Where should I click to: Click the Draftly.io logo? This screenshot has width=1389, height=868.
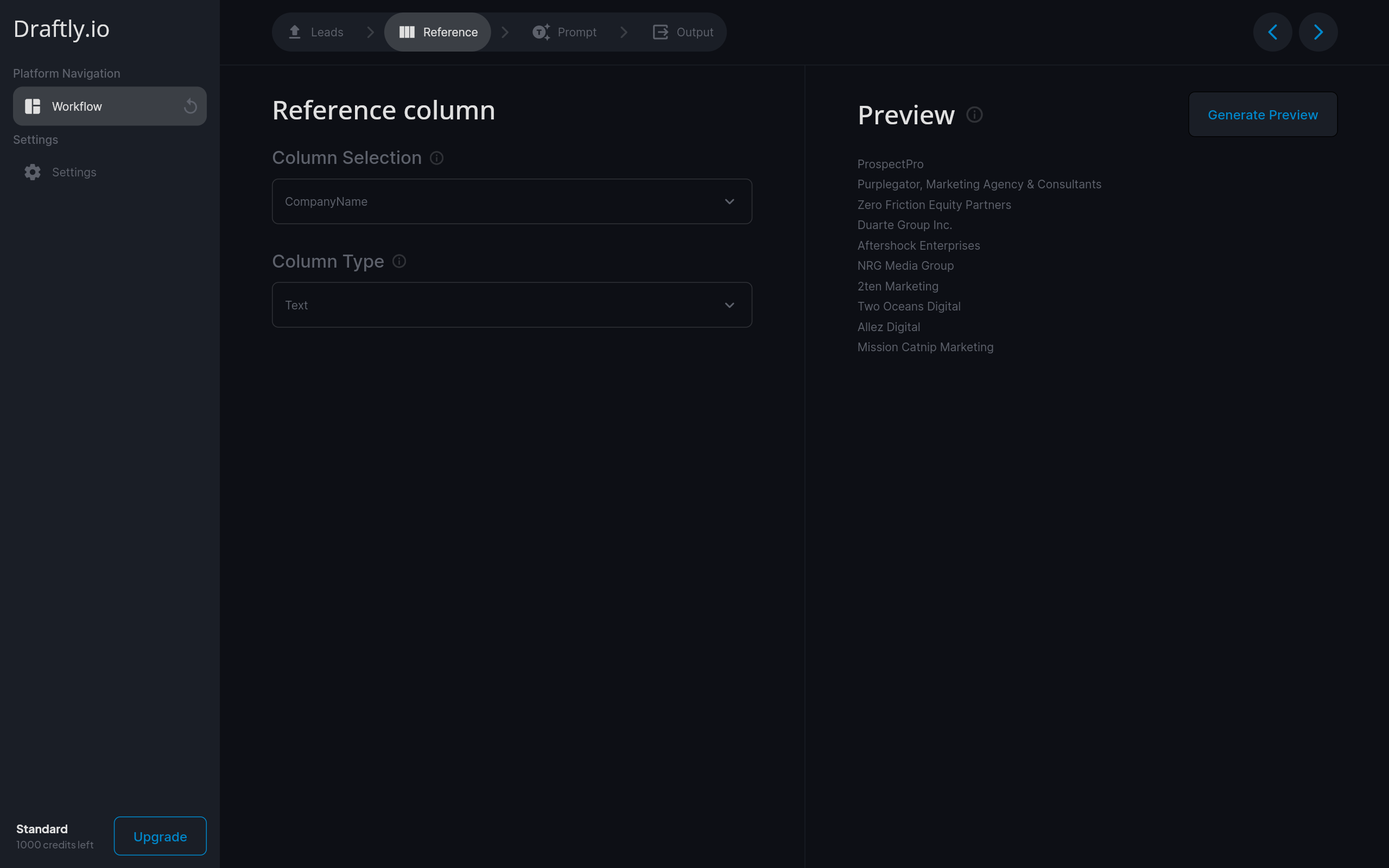coord(61,29)
